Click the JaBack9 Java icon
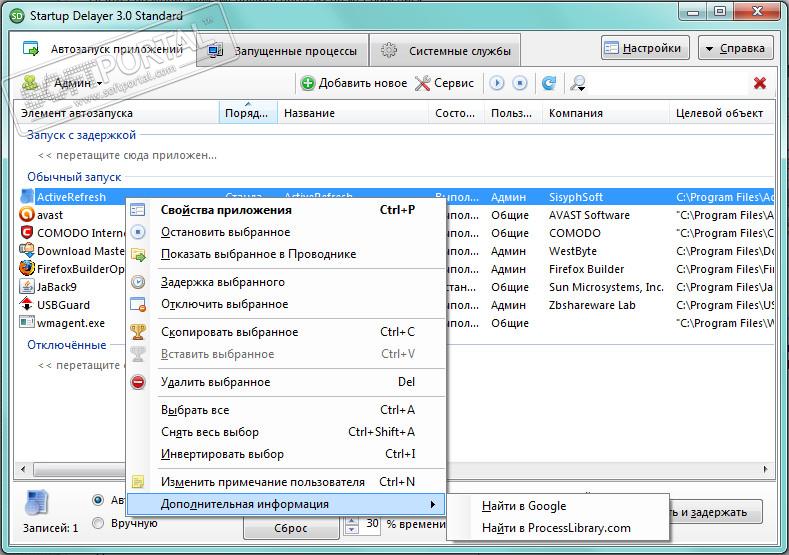Screen dimensions: 789x555 [x=27, y=287]
